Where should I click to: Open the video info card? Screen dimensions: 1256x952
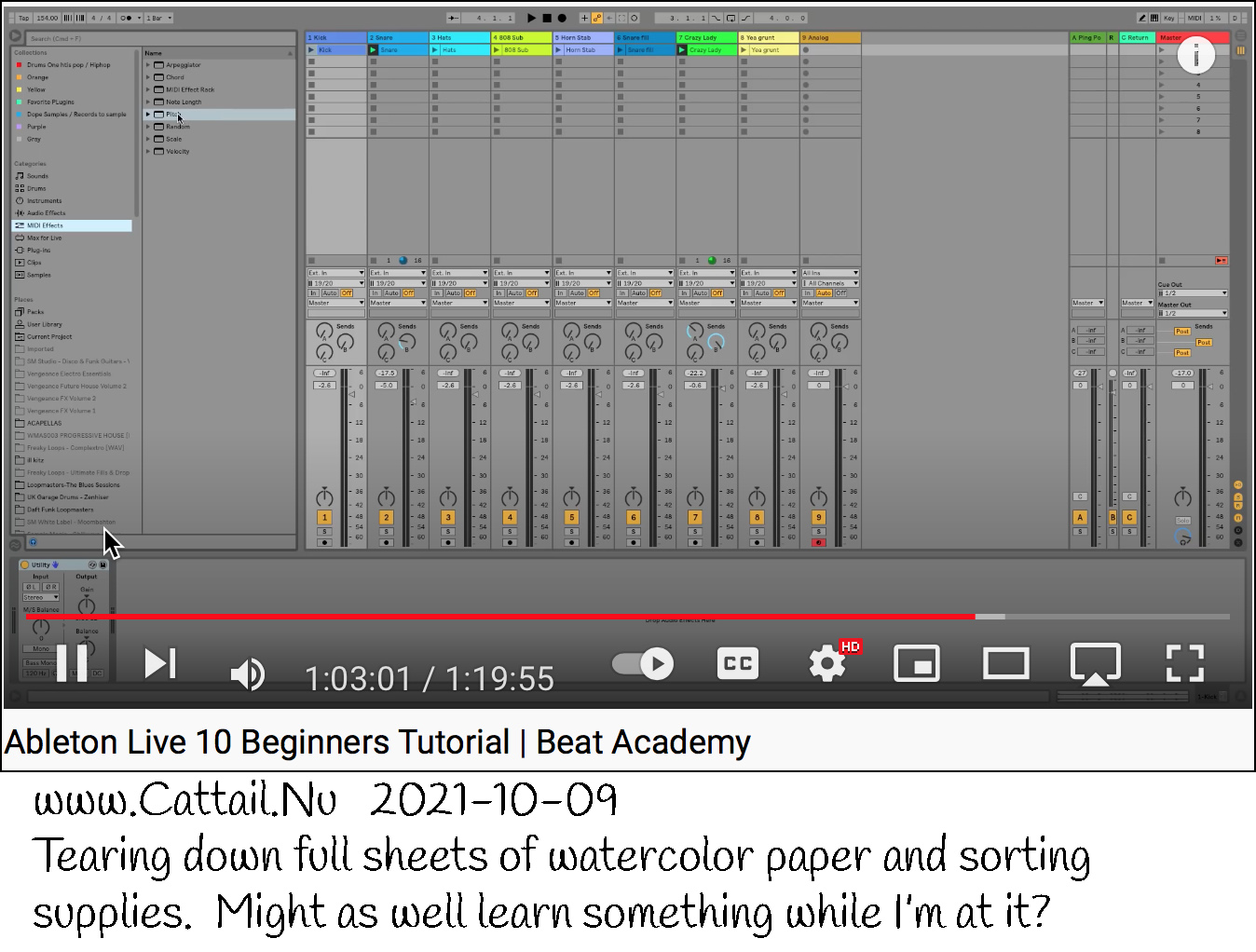click(x=1196, y=57)
